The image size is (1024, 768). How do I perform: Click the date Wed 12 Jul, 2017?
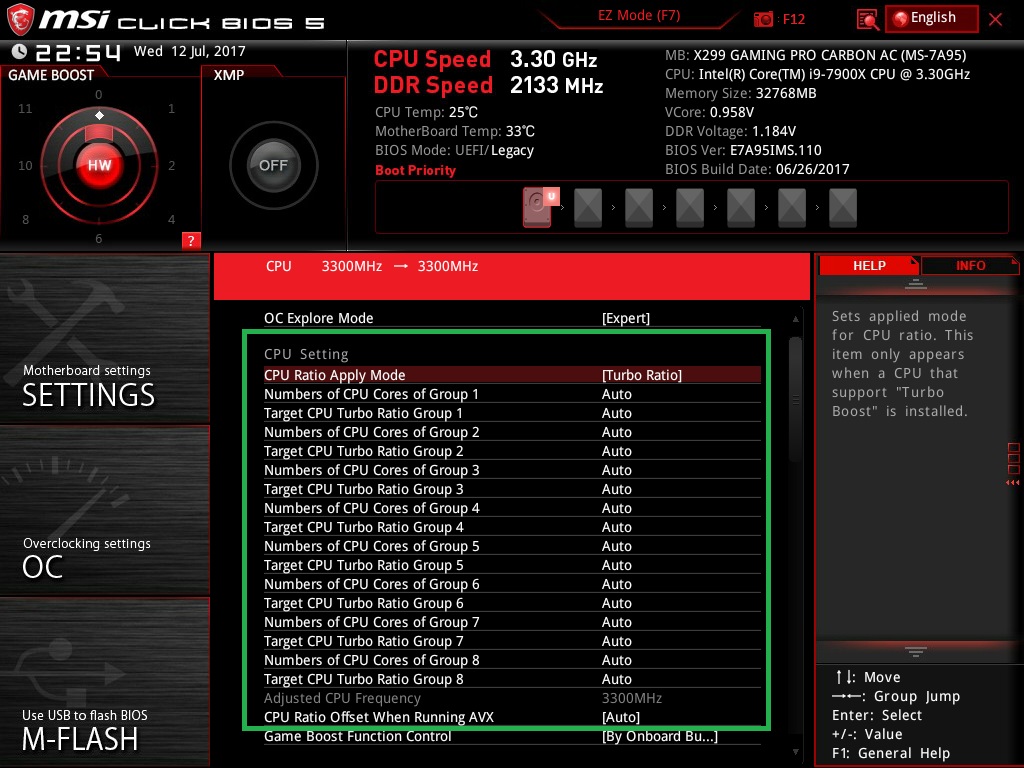click(x=189, y=51)
